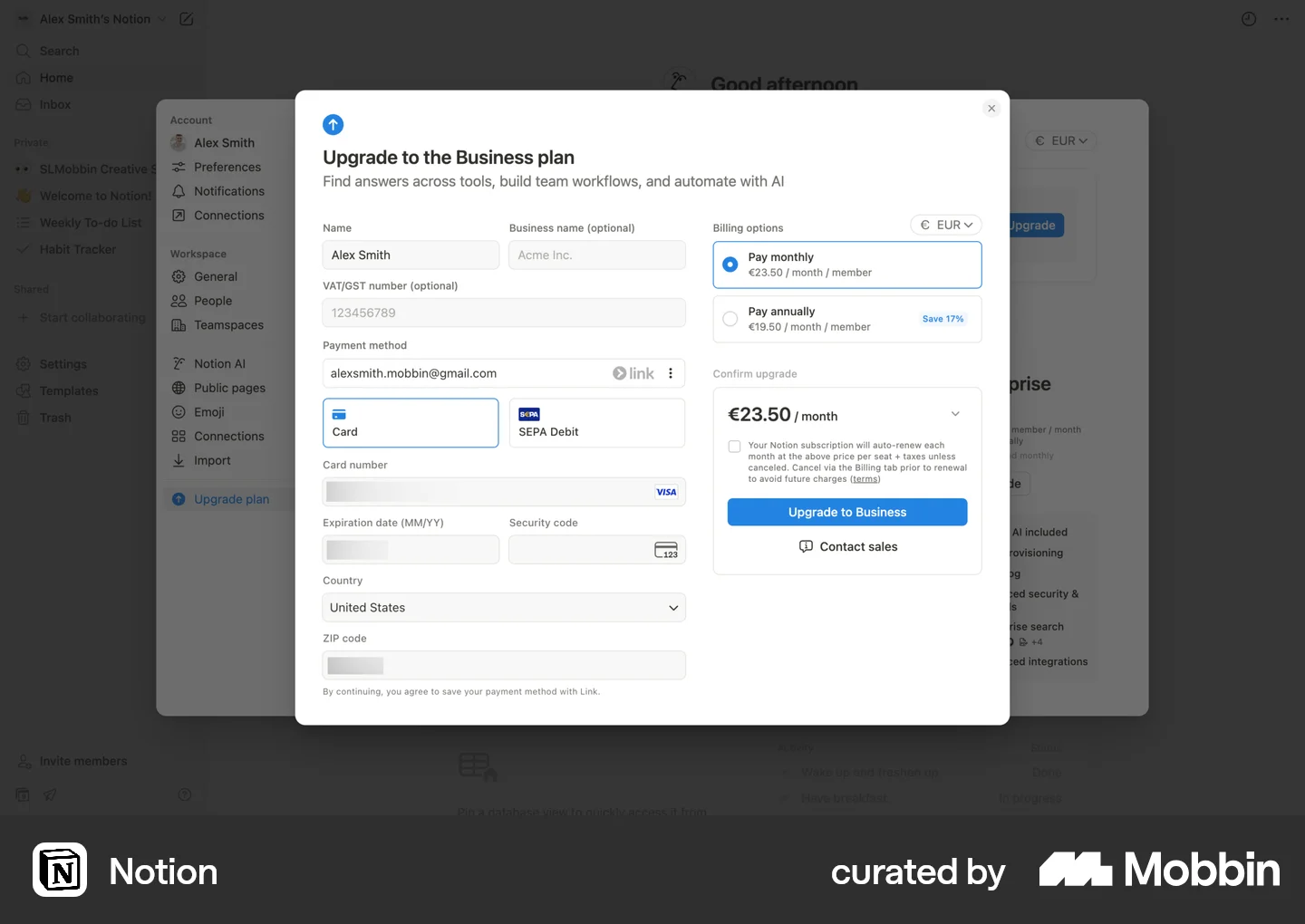
Task: Click the Import download icon
Action: (179, 460)
